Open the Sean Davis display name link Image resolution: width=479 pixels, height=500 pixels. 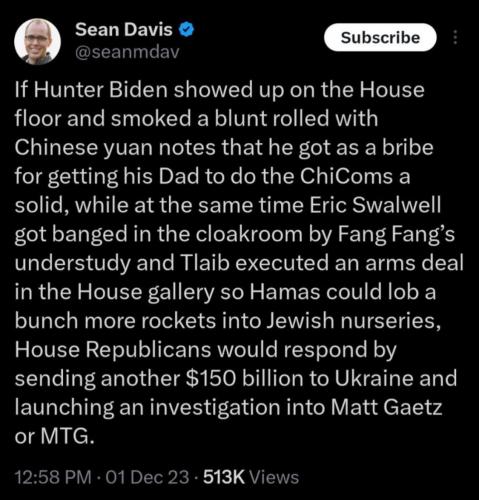click(124, 30)
